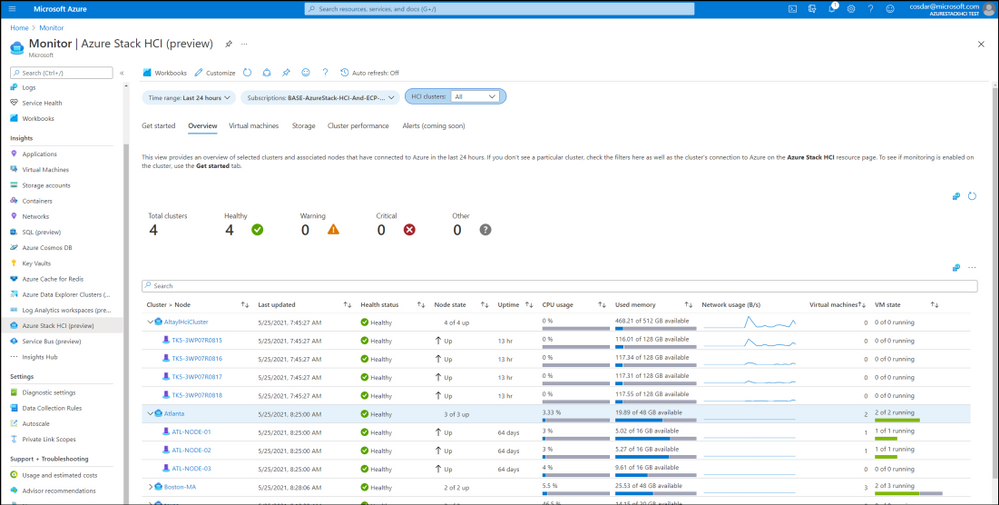
Task: Open the notifications bell
Action: click(832, 8)
